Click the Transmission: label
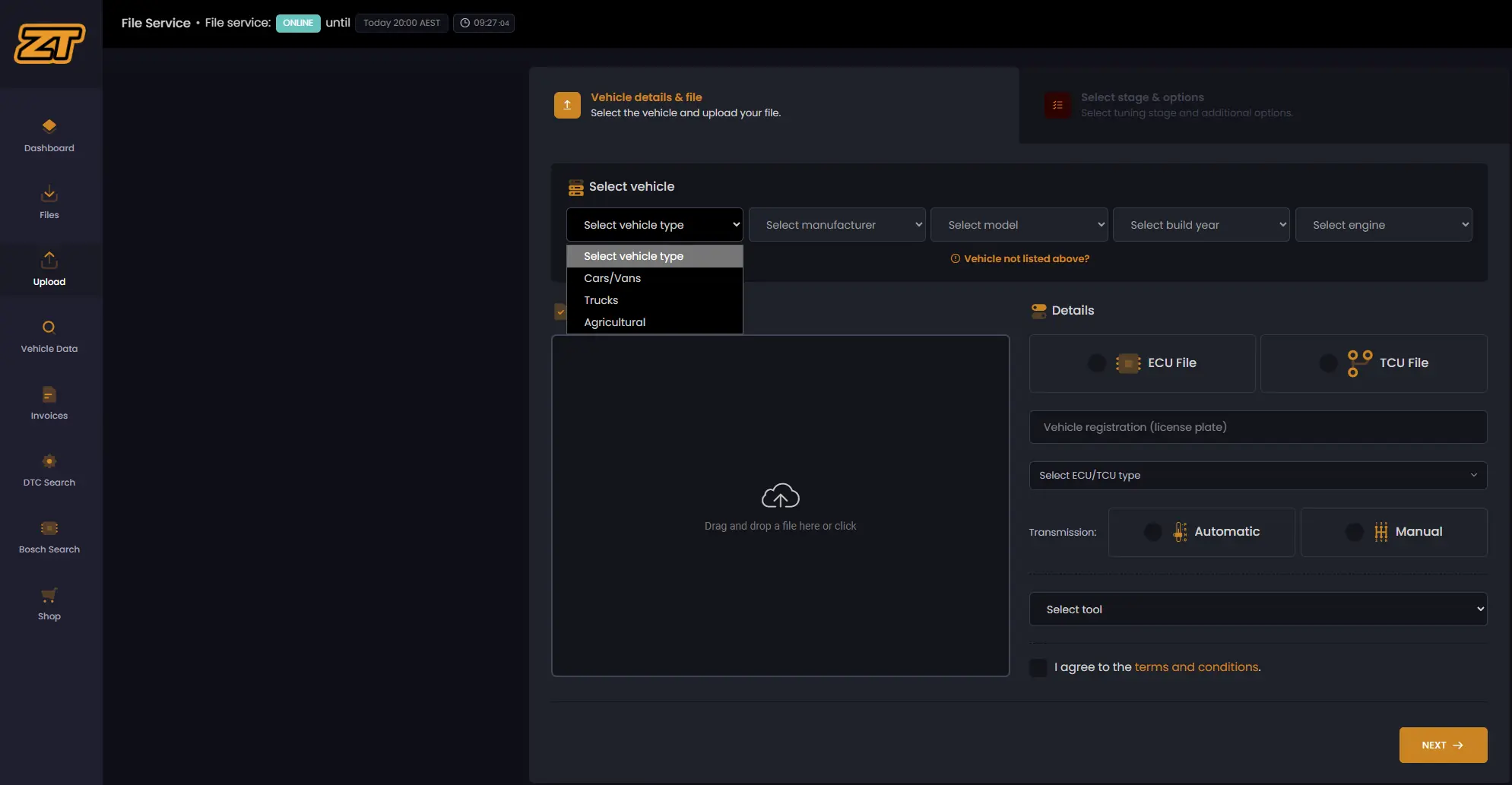 point(1063,532)
